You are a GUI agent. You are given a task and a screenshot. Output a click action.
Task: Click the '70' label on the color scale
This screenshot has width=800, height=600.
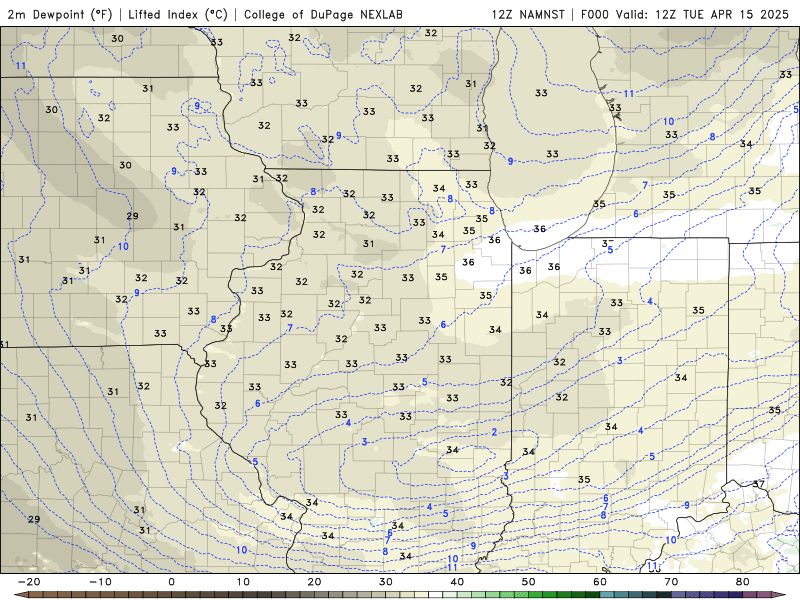pos(671,582)
